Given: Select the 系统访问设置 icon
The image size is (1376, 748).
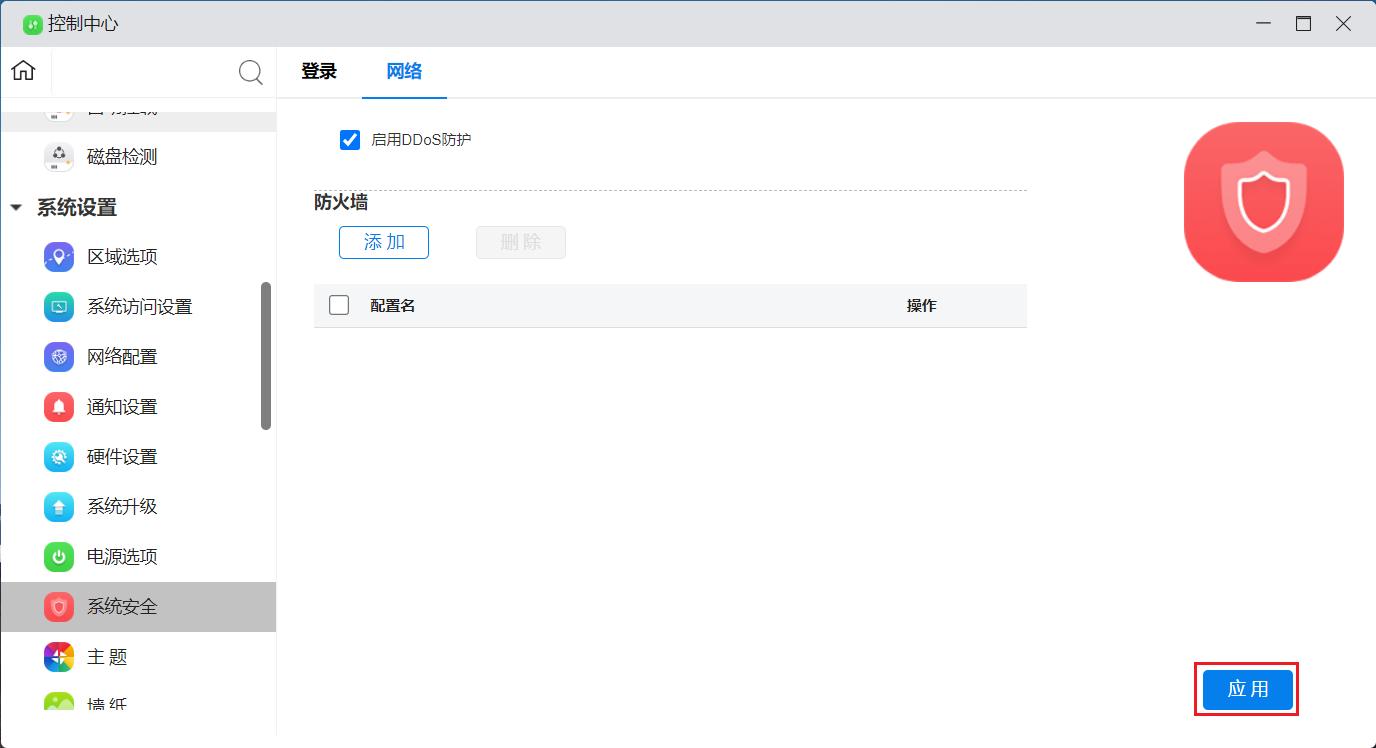Looking at the screenshot, I should [59, 307].
